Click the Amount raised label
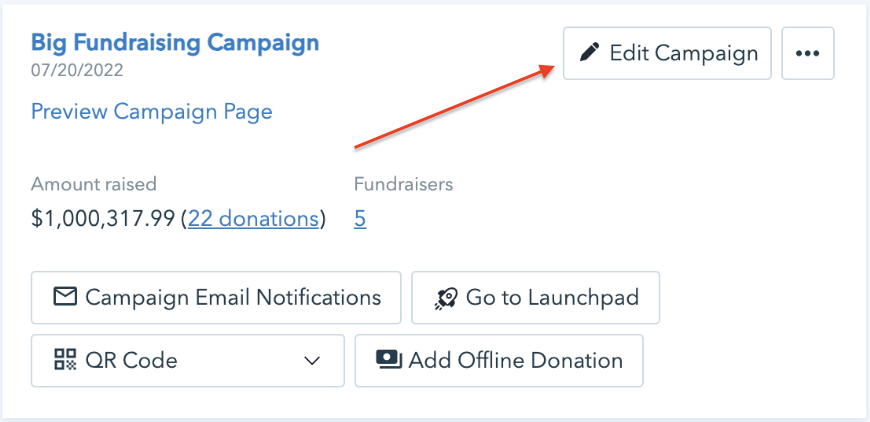The width and height of the screenshot is (870, 422). 94,184
